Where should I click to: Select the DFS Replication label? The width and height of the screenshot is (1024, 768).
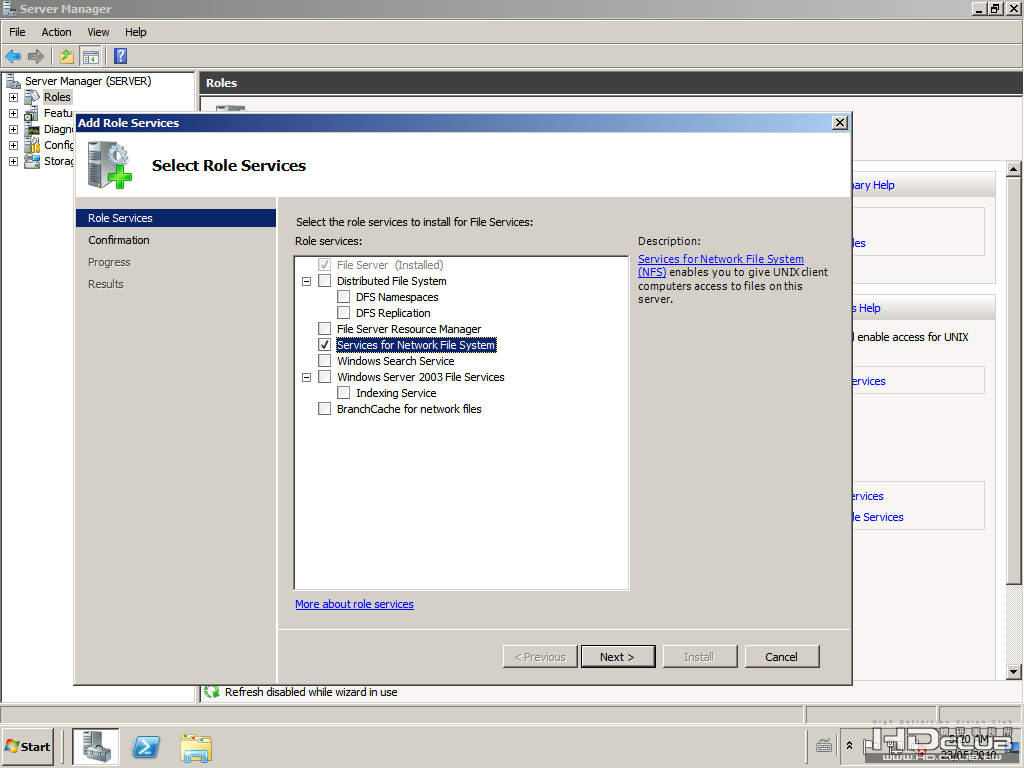coord(393,313)
